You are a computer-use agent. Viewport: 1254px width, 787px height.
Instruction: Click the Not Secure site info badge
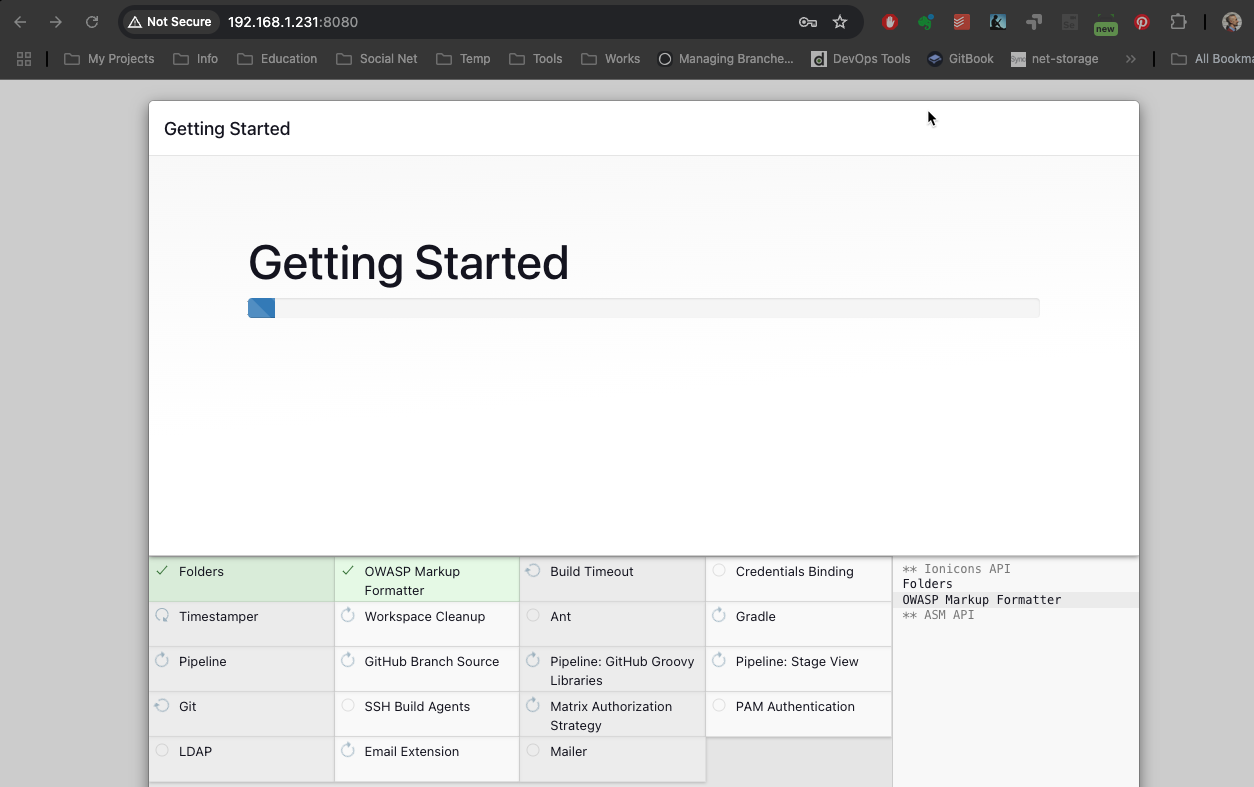pyautogui.click(x=170, y=22)
